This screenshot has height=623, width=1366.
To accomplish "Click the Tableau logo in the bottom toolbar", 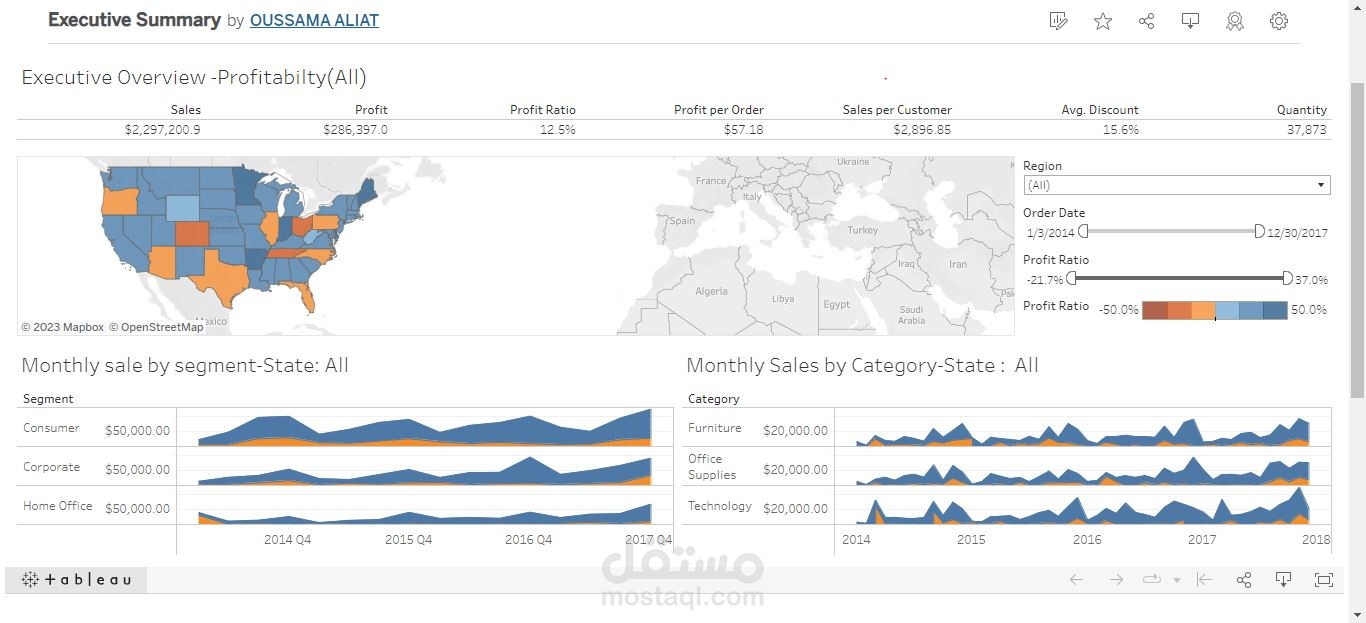I will click(x=76, y=579).
